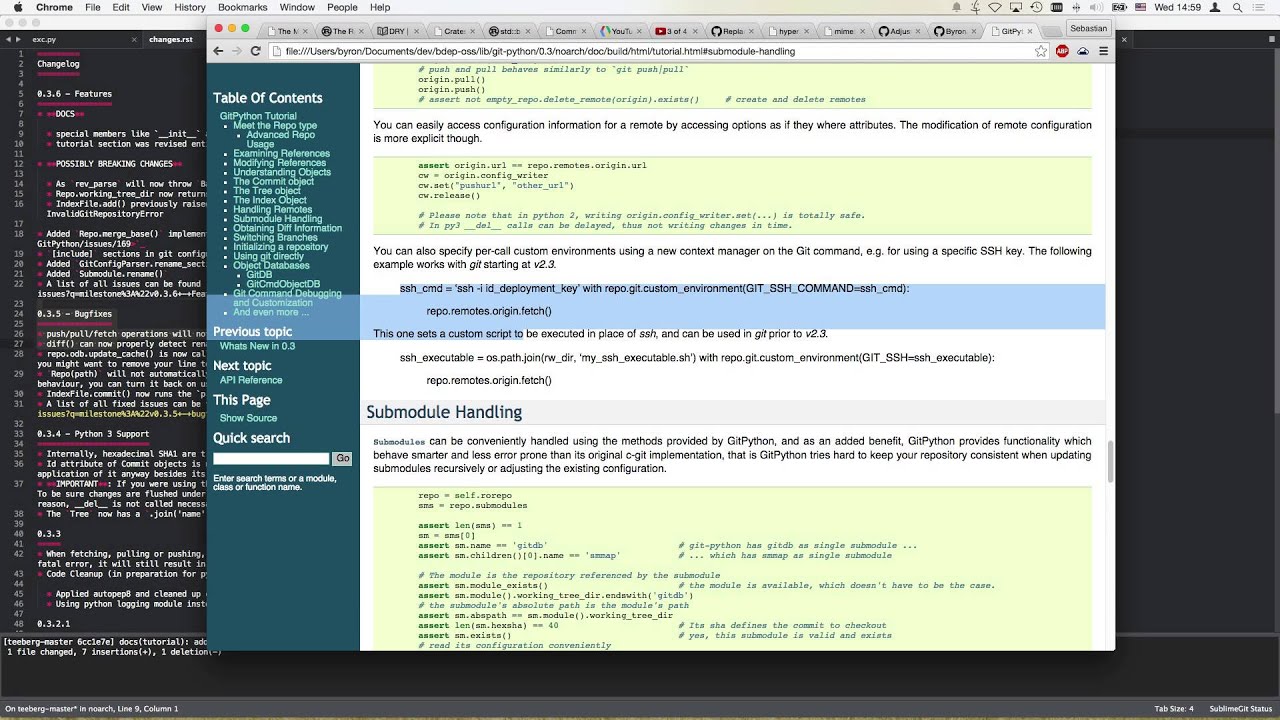Open 'GitPython Tutorial' contents link
The width and height of the screenshot is (1280, 720).
pyautogui.click(x=258, y=116)
